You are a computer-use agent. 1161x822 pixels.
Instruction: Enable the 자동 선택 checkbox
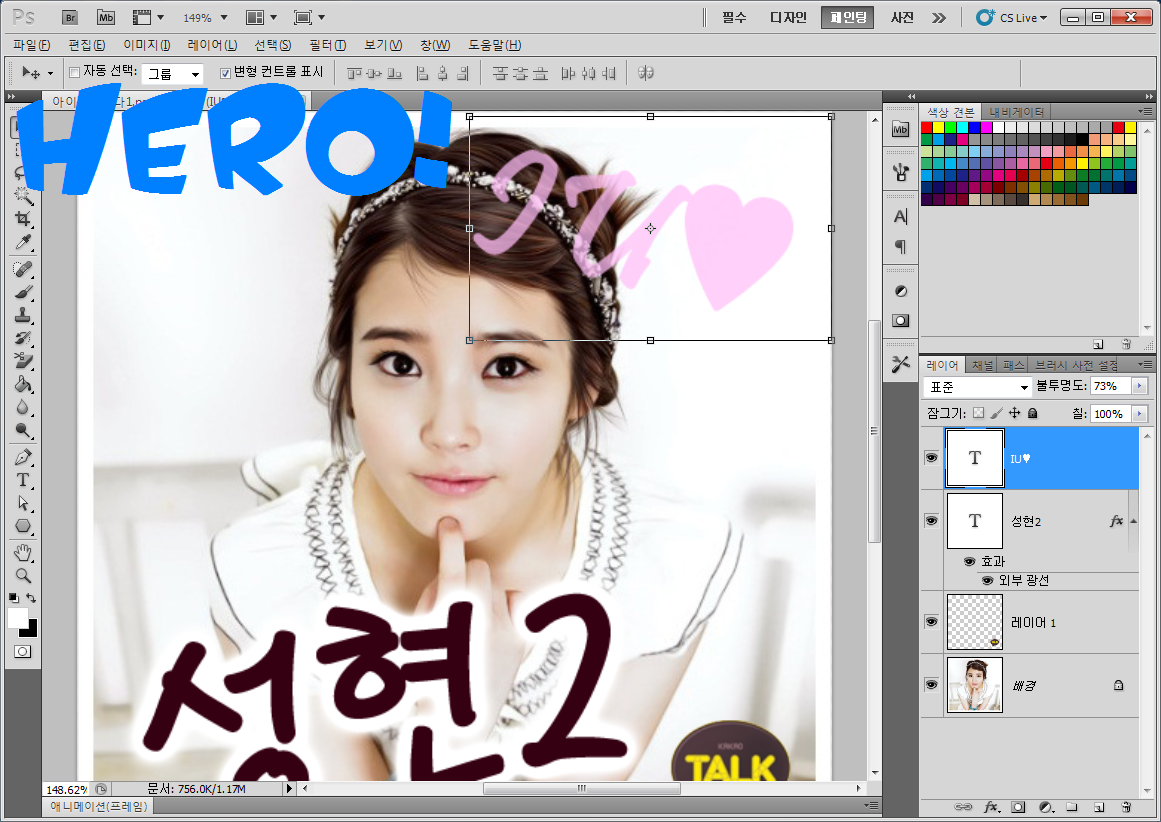(x=74, y=73)
